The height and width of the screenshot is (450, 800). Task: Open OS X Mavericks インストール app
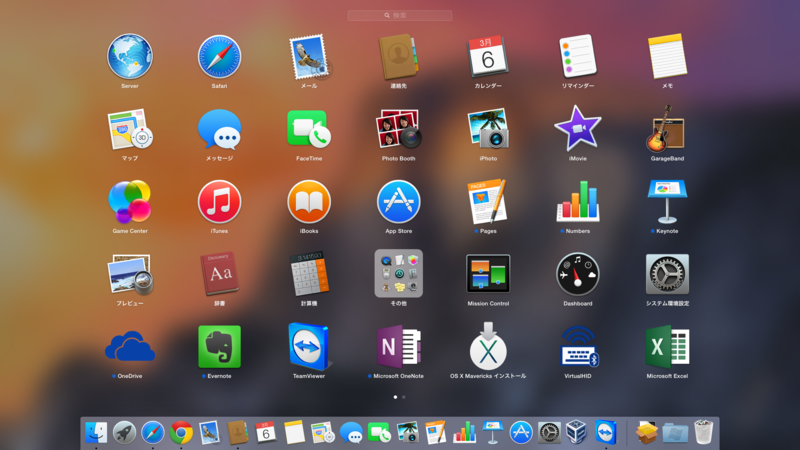[x=488, y=346]
